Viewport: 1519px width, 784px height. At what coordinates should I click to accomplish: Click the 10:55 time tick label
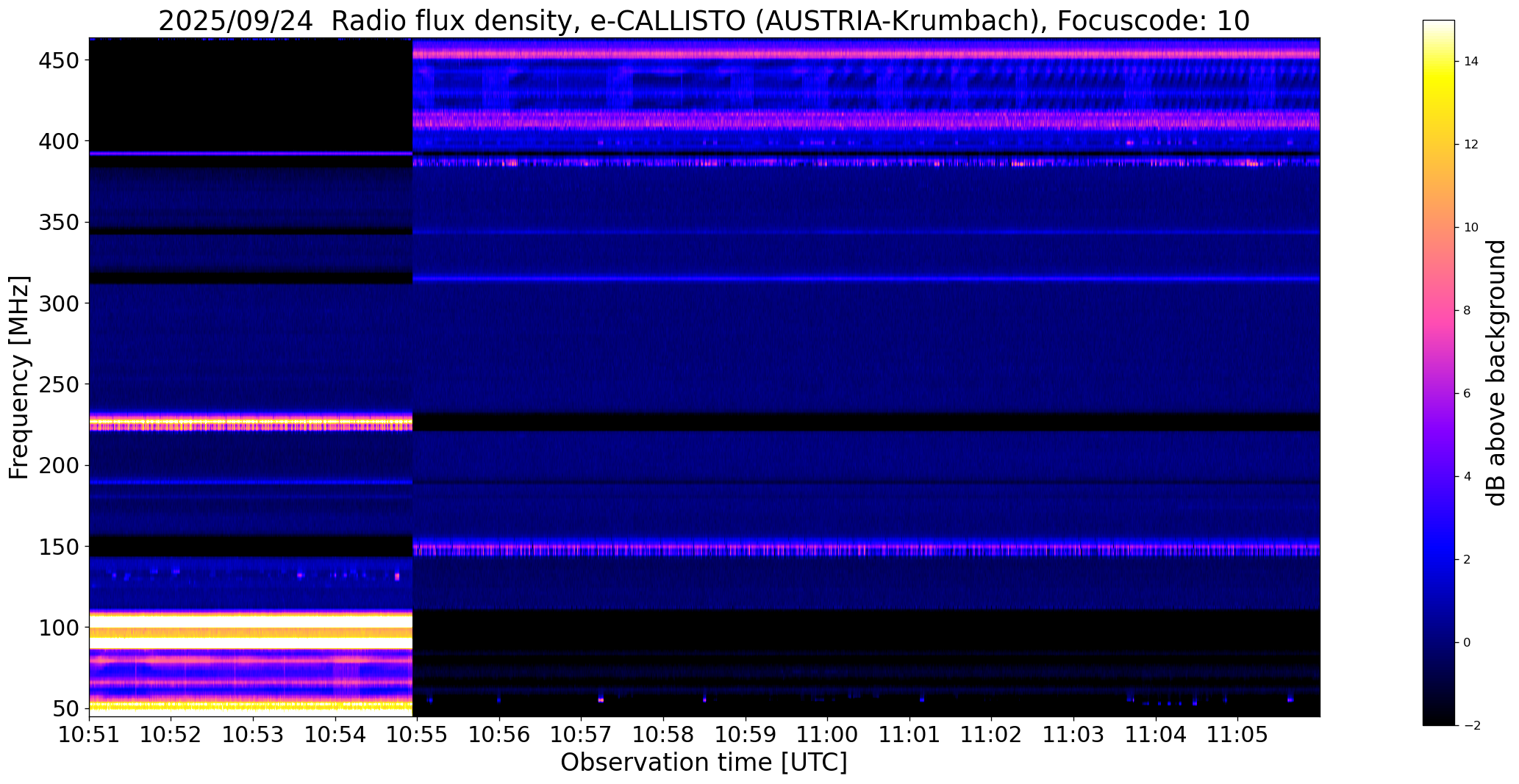(x=418, y=735)
